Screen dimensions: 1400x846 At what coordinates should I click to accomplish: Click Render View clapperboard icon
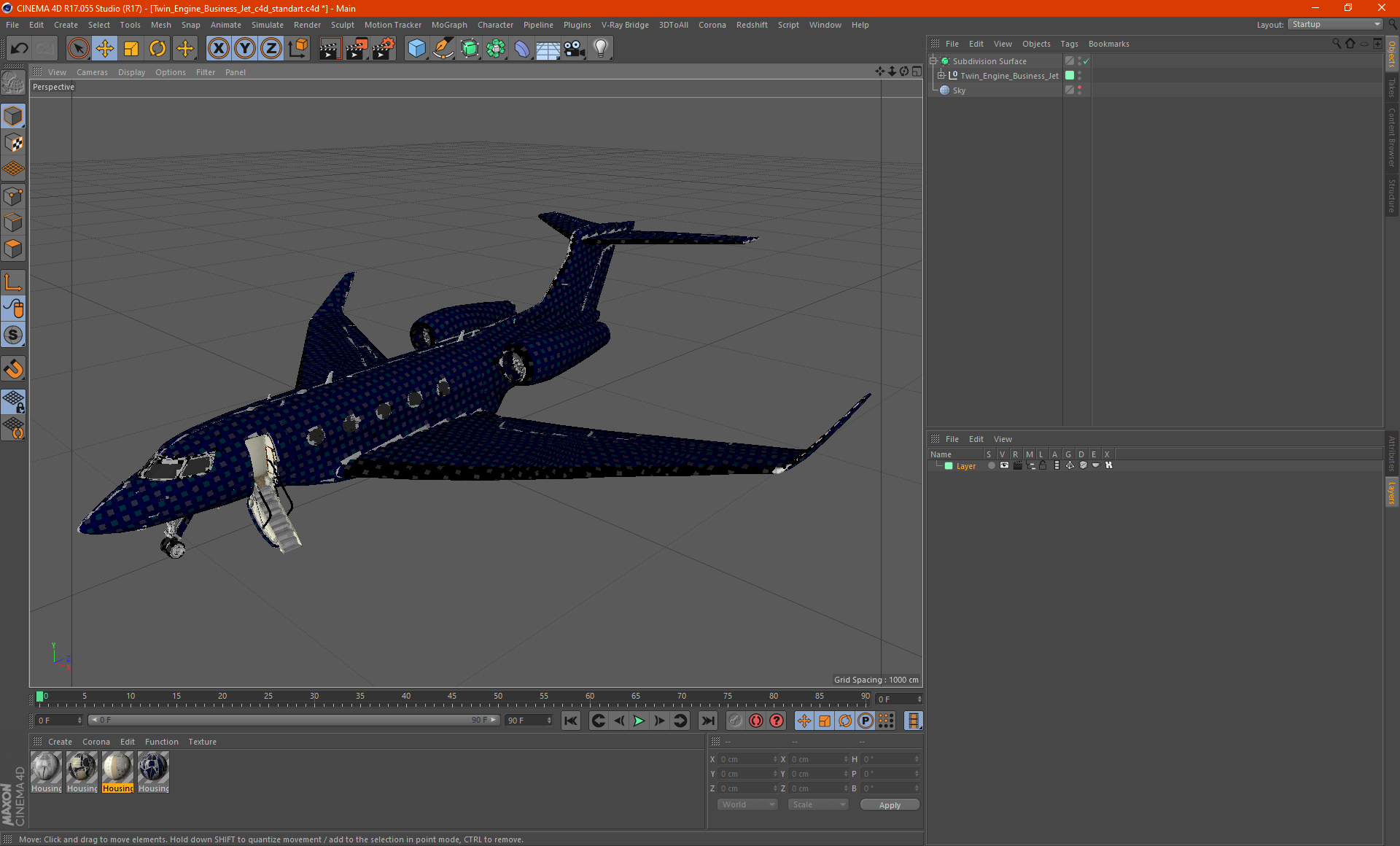330,49
